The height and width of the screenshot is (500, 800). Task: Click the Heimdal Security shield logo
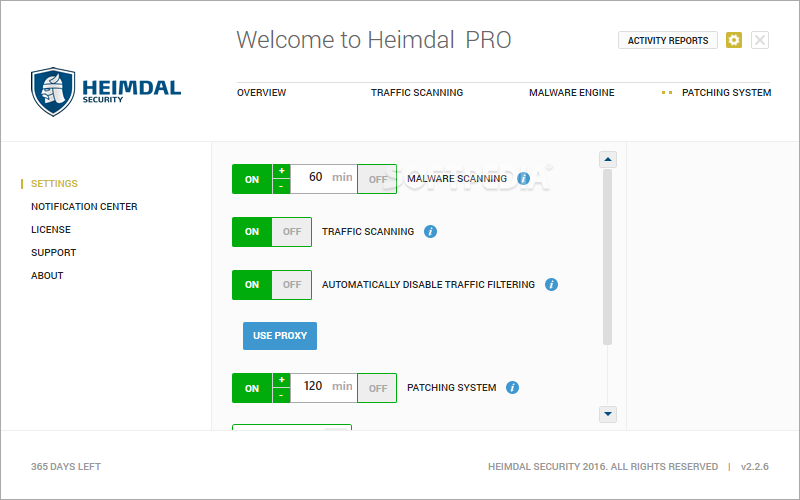53,92
